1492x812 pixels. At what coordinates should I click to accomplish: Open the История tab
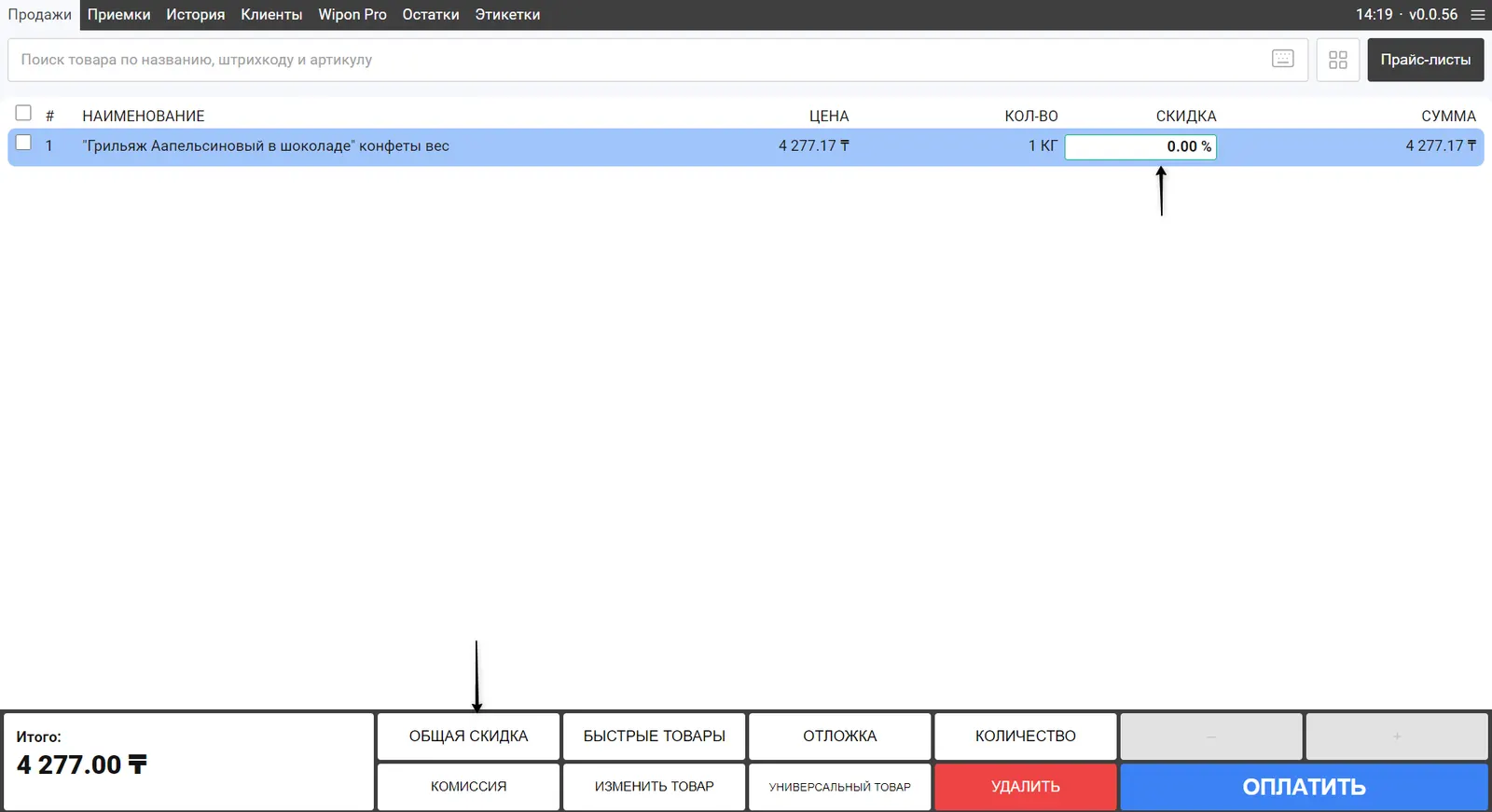pyautogui.click(x=195, y=15)
